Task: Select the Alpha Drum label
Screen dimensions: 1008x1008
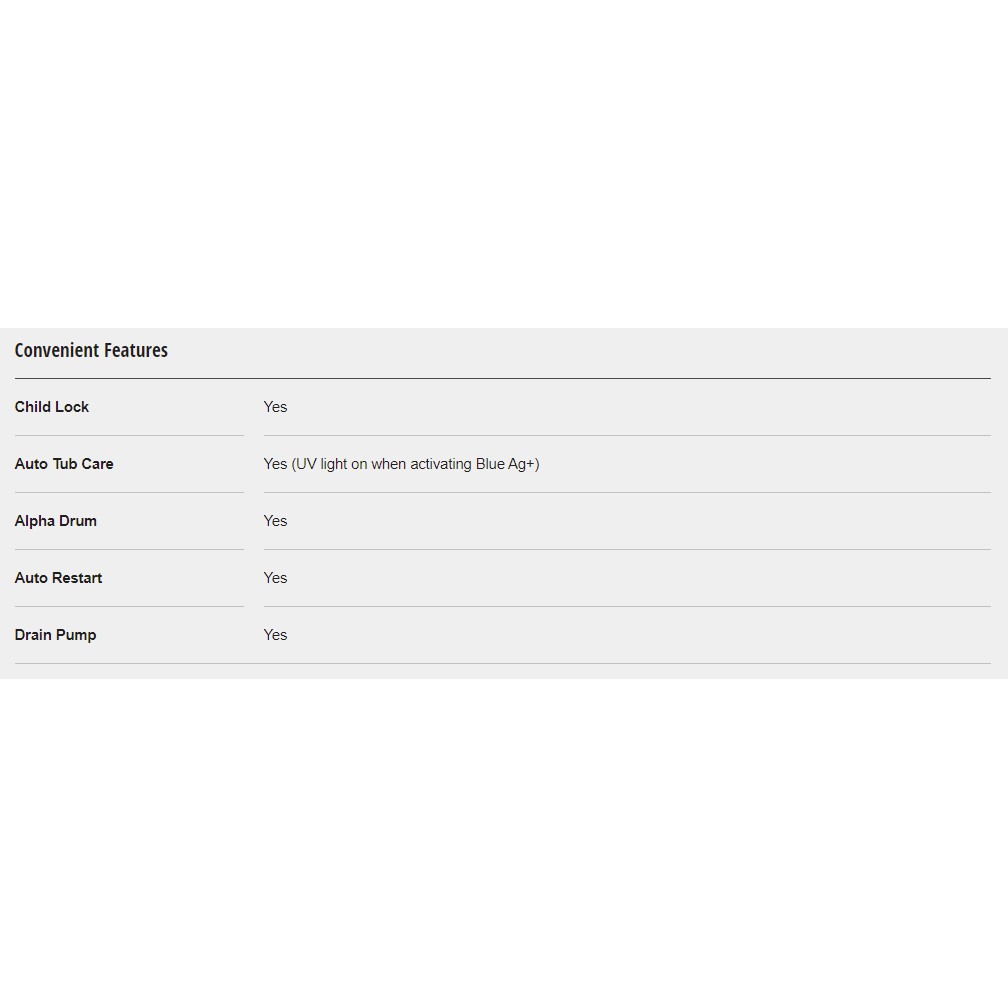Action: 56,521
